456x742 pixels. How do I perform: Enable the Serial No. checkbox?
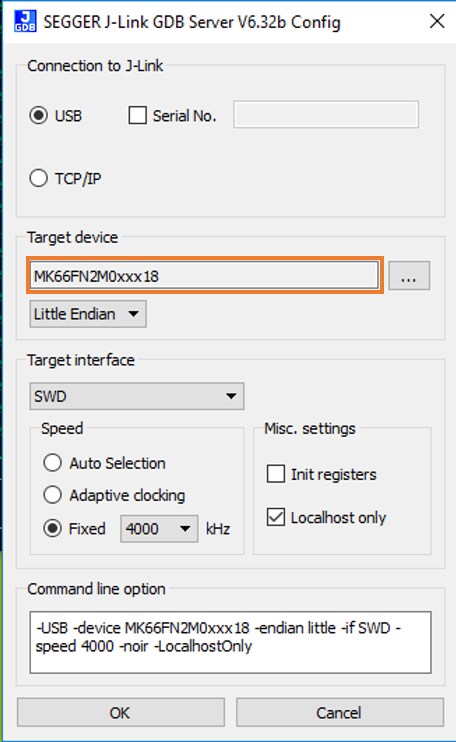click(138, 115)
